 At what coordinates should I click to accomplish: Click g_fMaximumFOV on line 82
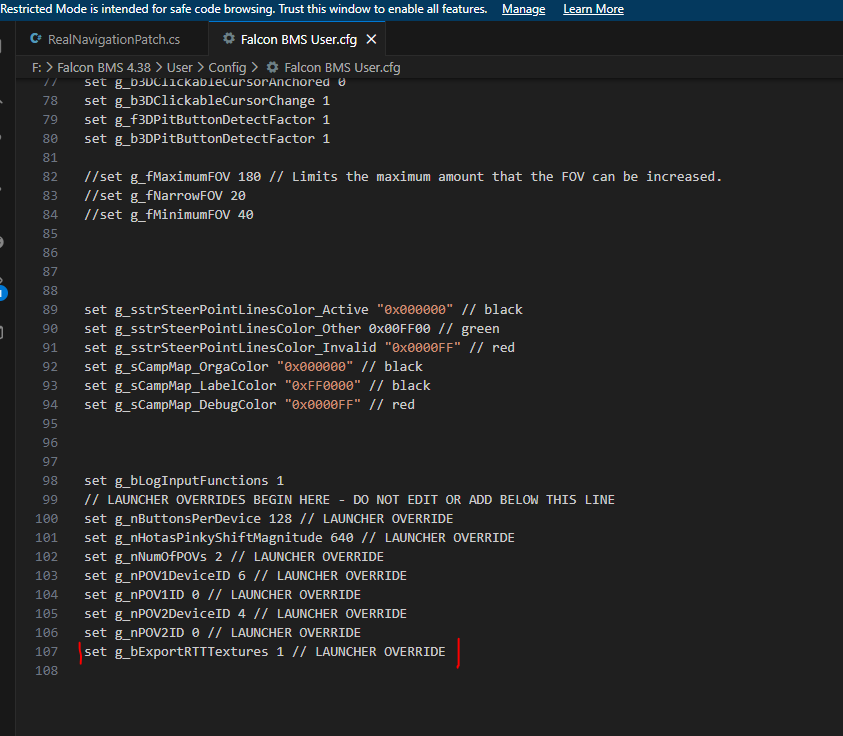click(x=180, y=177)
